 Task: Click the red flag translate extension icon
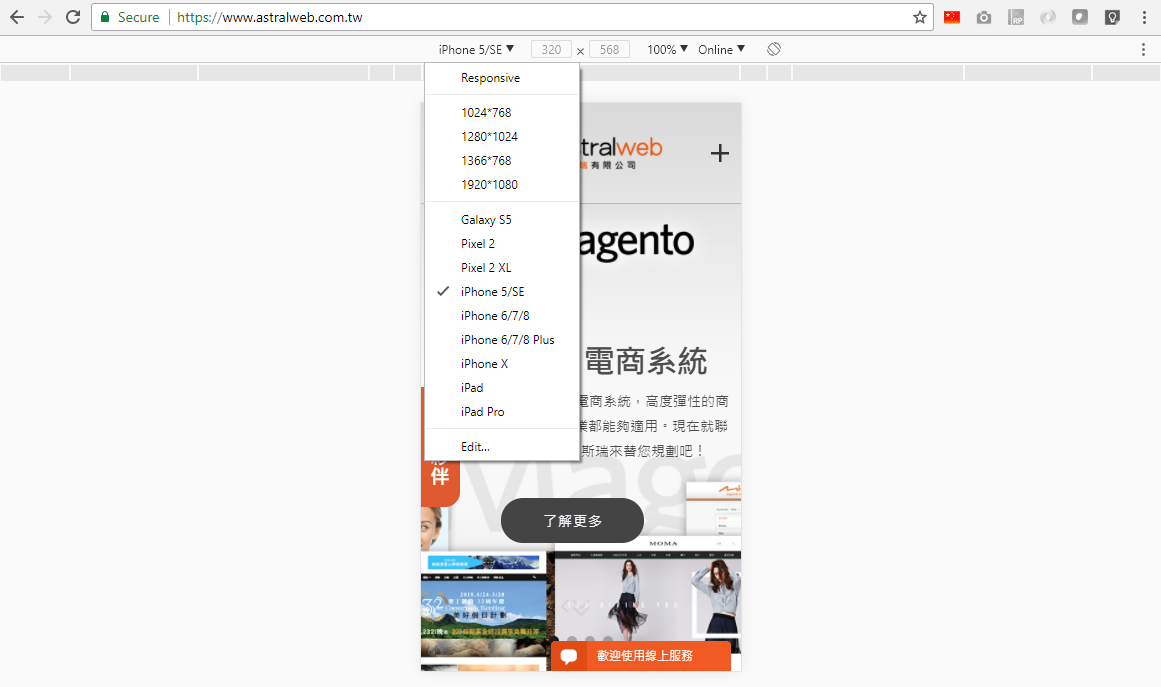coord(951,17)
